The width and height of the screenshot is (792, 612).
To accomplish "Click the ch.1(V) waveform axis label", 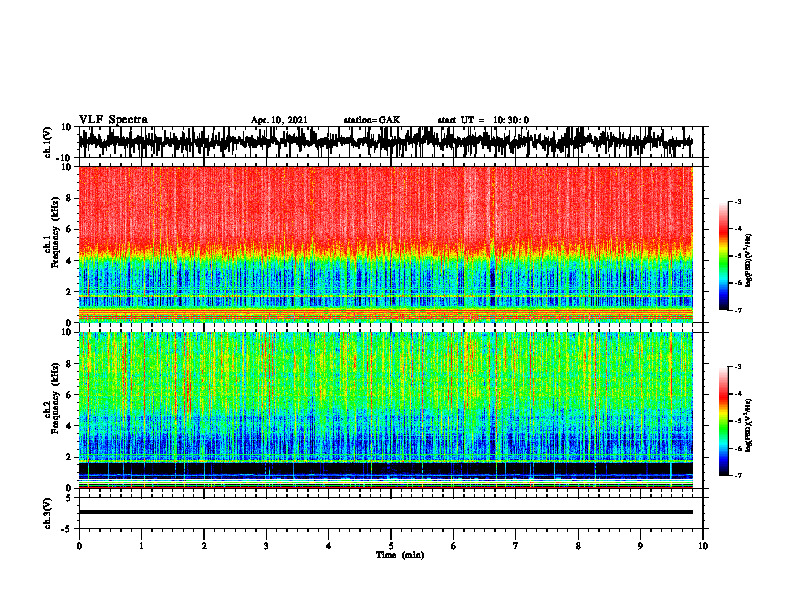I will pyautogui.click(x=48, y=142).
